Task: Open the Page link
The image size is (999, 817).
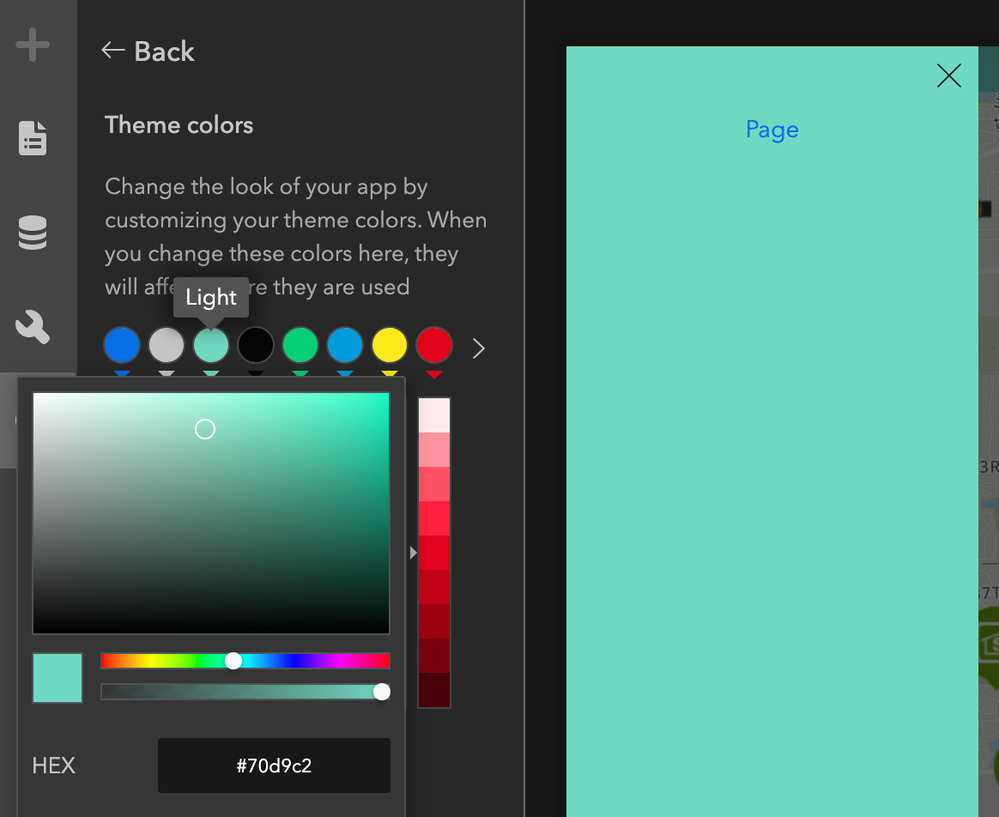Action: click(x=772, y=129)
